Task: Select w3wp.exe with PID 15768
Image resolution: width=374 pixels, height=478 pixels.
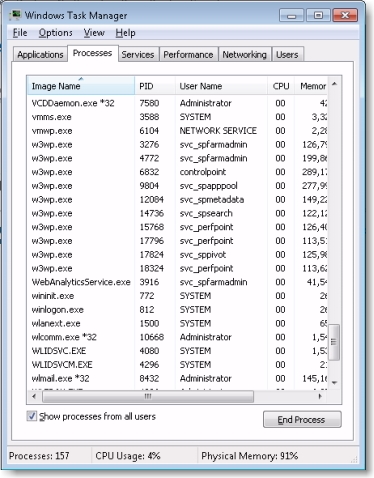Action: 177,227
